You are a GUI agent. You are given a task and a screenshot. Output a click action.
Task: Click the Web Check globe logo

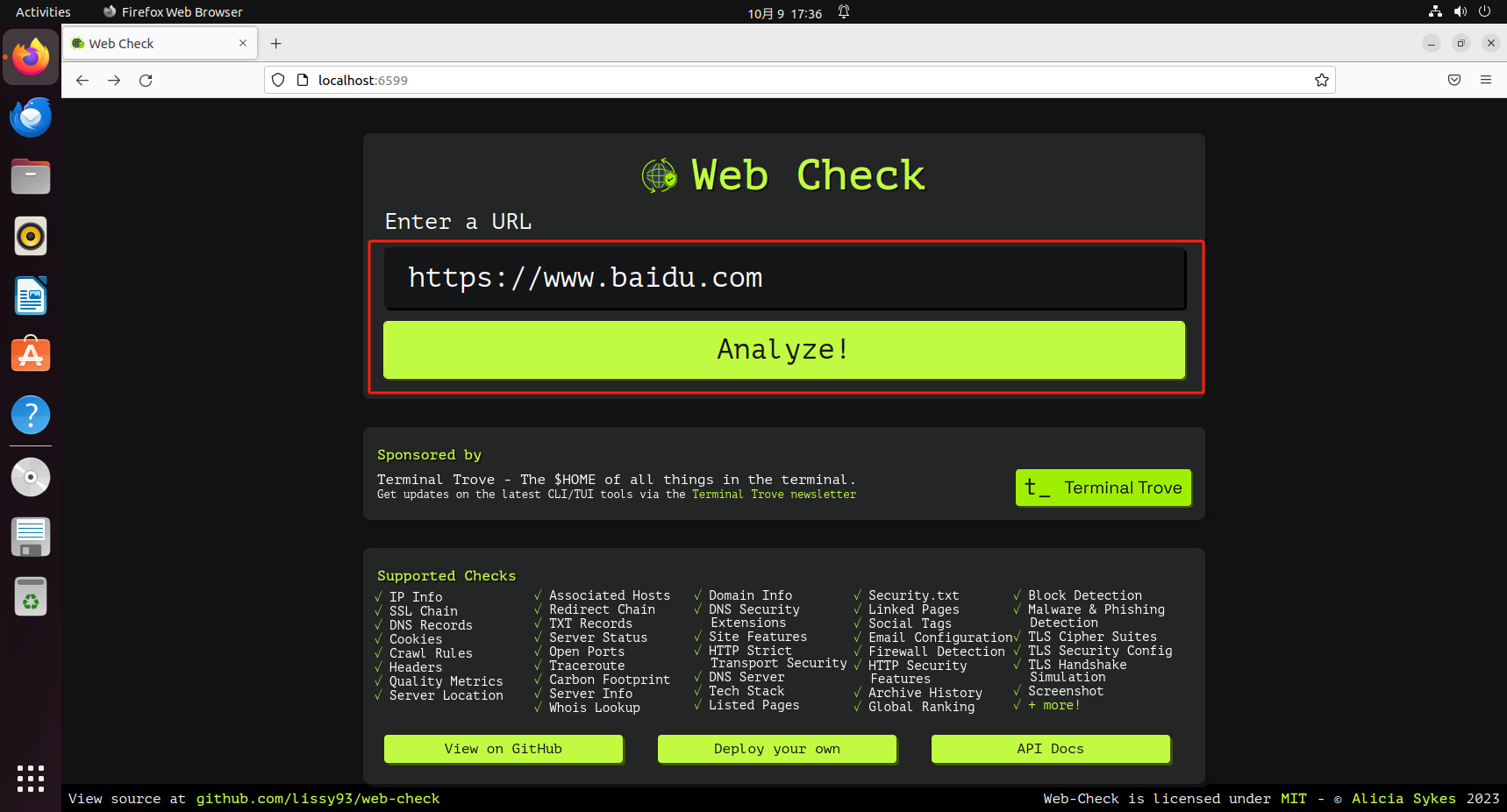(x=660, y=175)
